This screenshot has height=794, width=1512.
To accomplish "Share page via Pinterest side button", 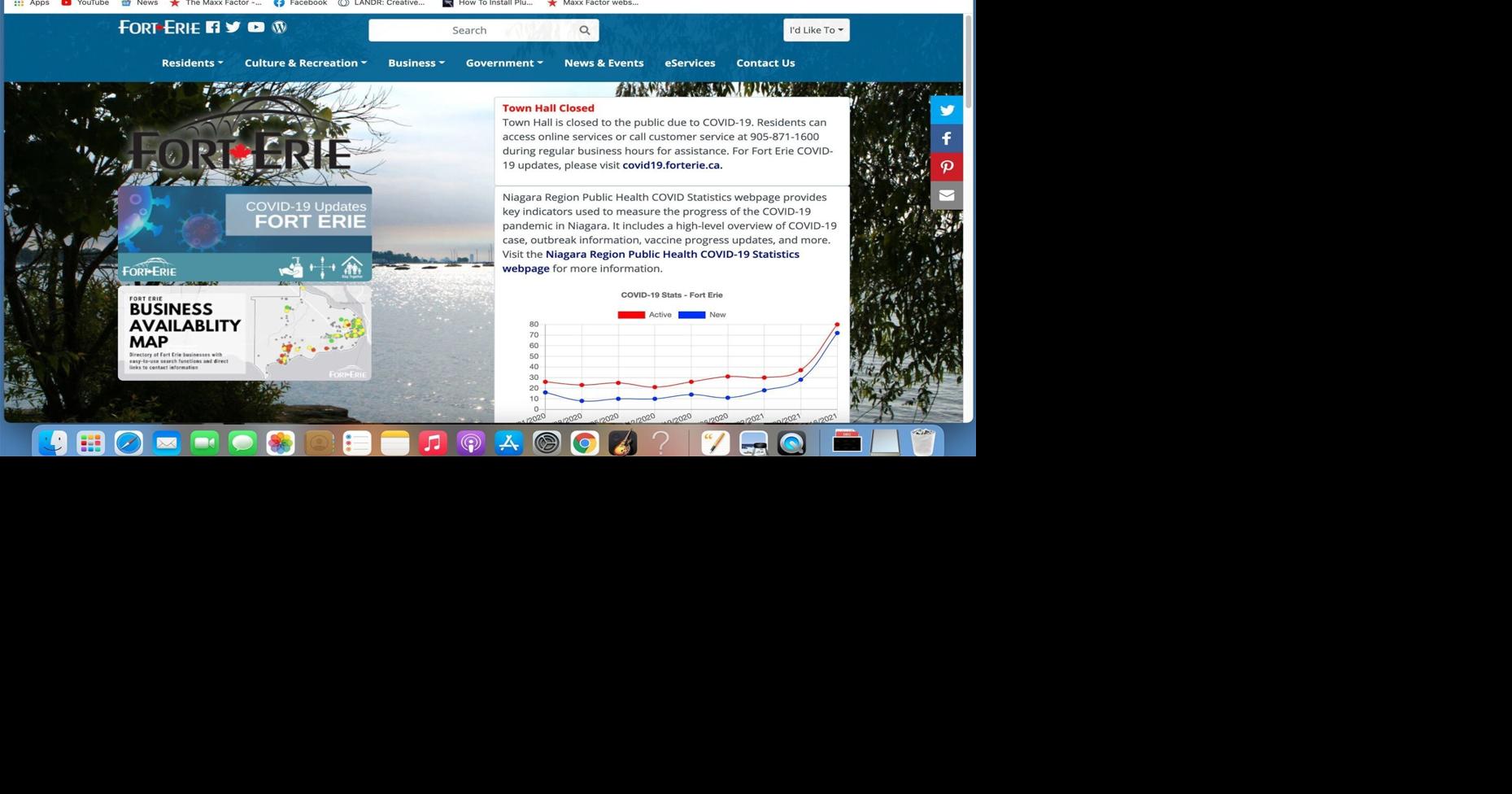I will [x=946, y=168].
